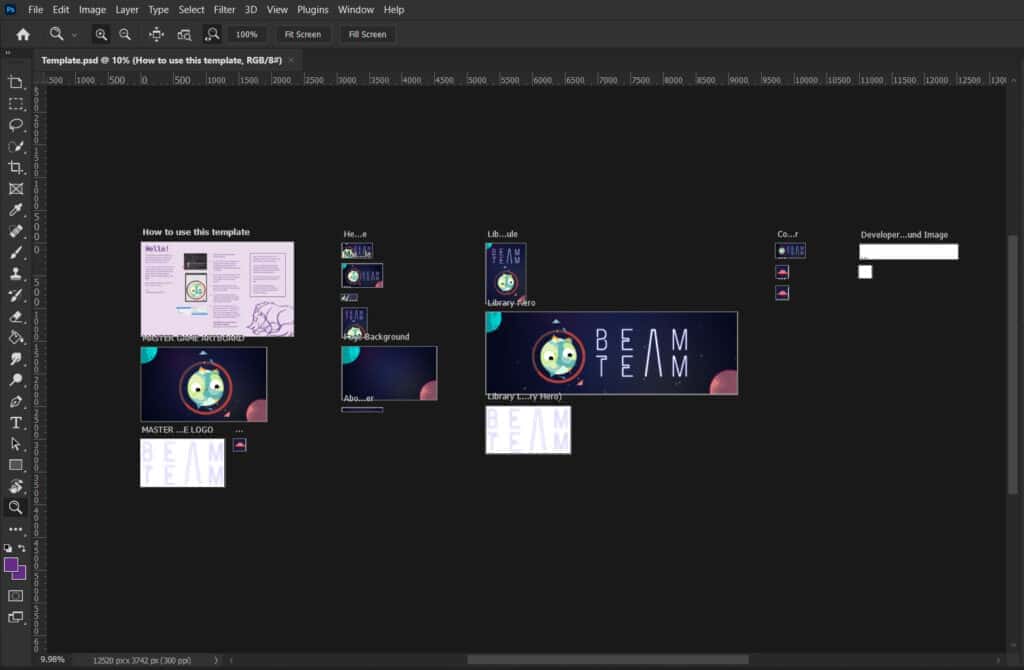Click the Home icon in the options bar

point(22,34)
